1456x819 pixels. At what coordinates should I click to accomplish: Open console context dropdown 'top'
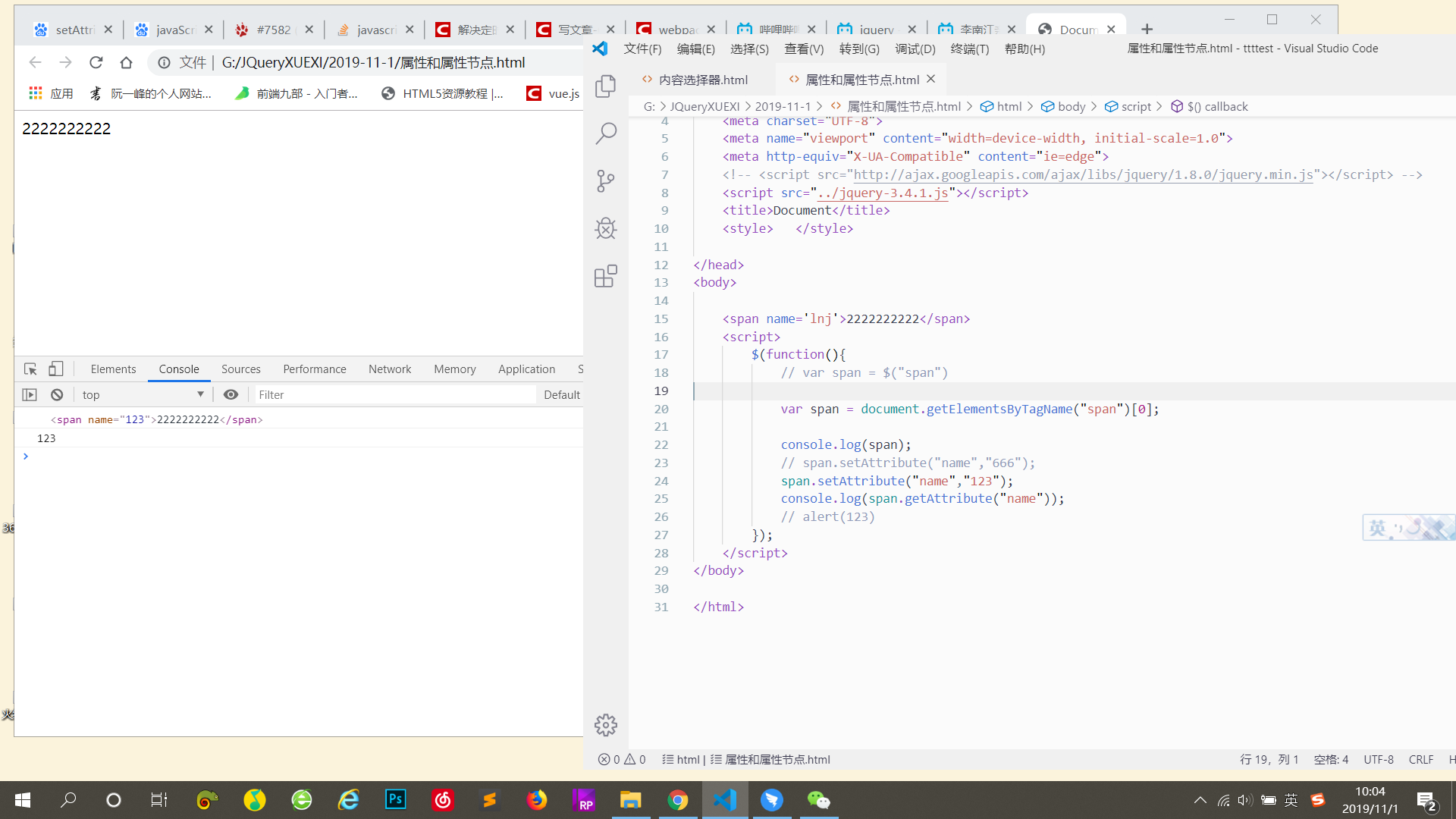(143, 394)
